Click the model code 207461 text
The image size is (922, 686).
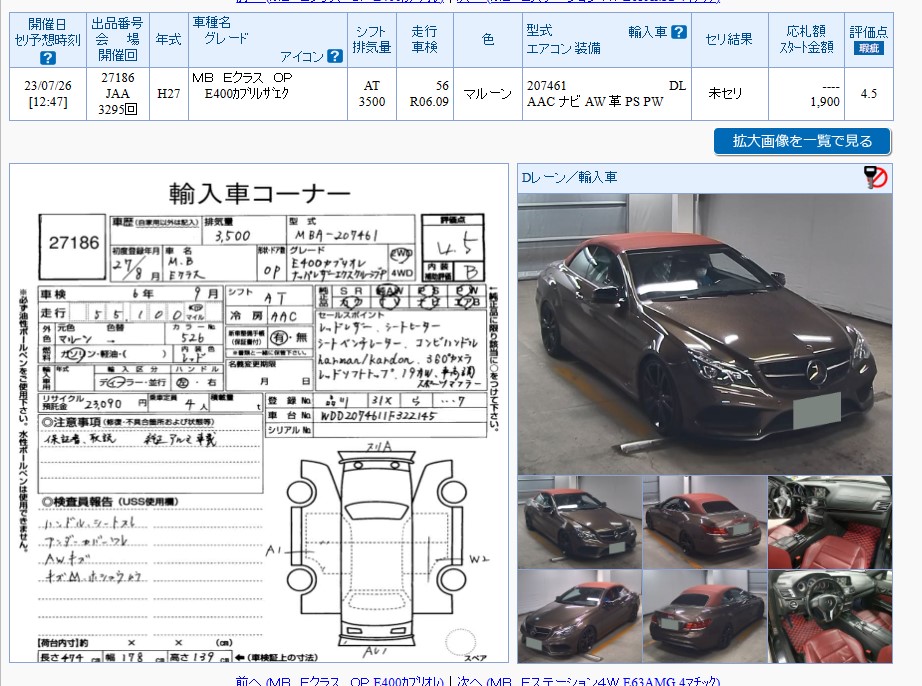[546, 86]
